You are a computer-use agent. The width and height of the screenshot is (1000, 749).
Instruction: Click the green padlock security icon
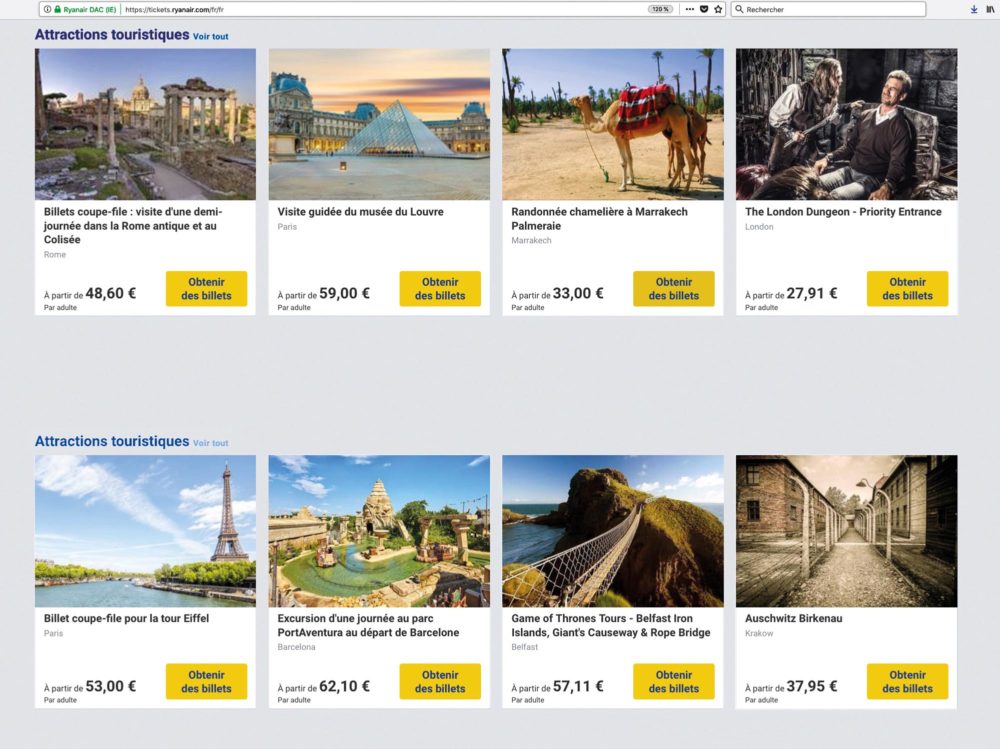click(57, 9)
